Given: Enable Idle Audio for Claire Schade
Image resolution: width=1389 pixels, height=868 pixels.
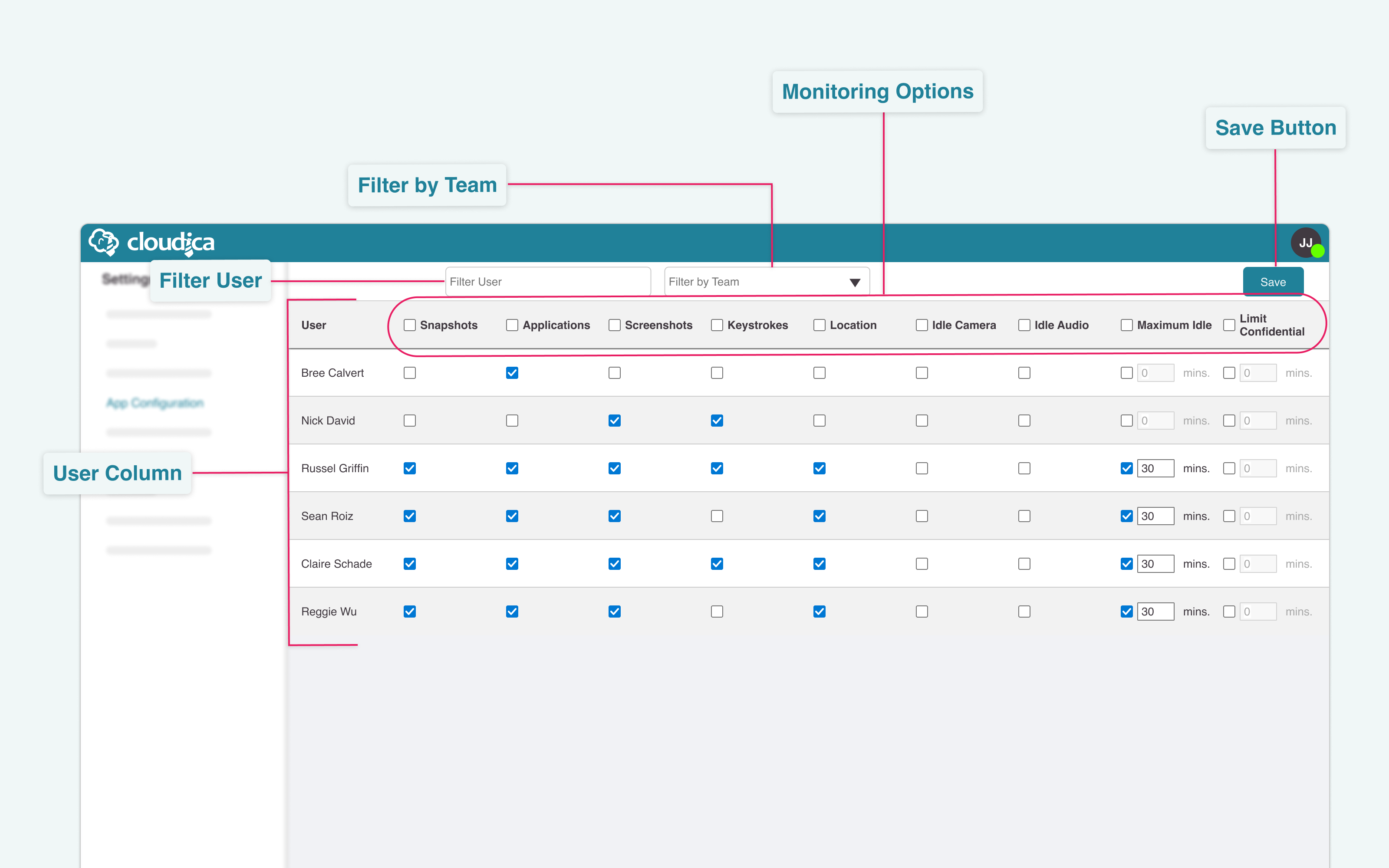Looking at the screenshot, I should (x=1024, y=563).
